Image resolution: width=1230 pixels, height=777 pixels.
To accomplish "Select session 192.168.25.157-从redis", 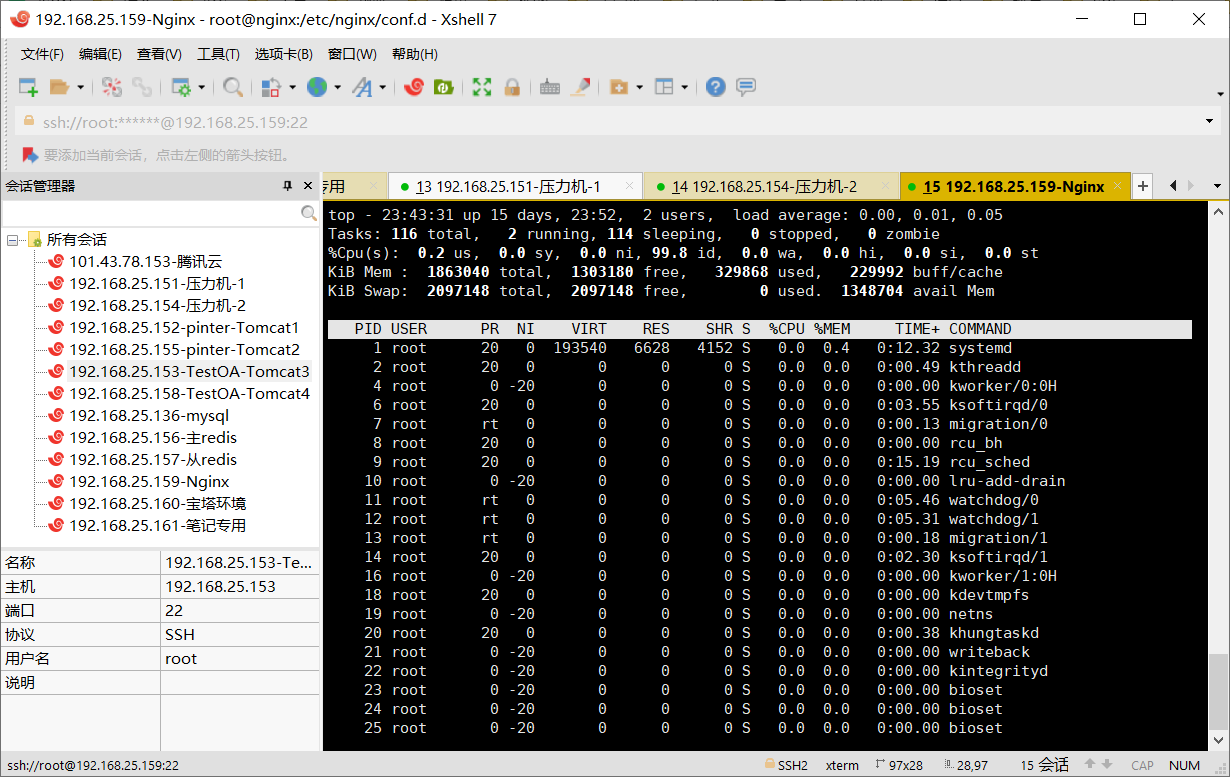I will click(x=153, y=460).
